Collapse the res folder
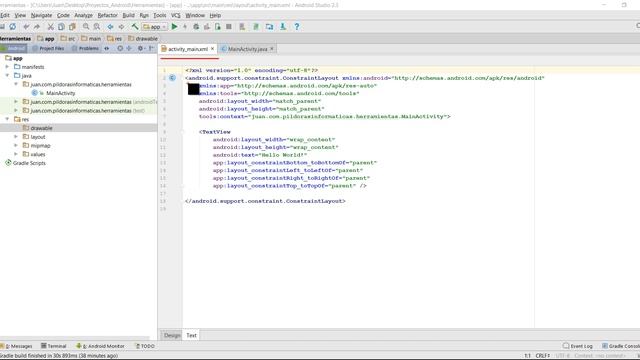 [x=7, y=119]
